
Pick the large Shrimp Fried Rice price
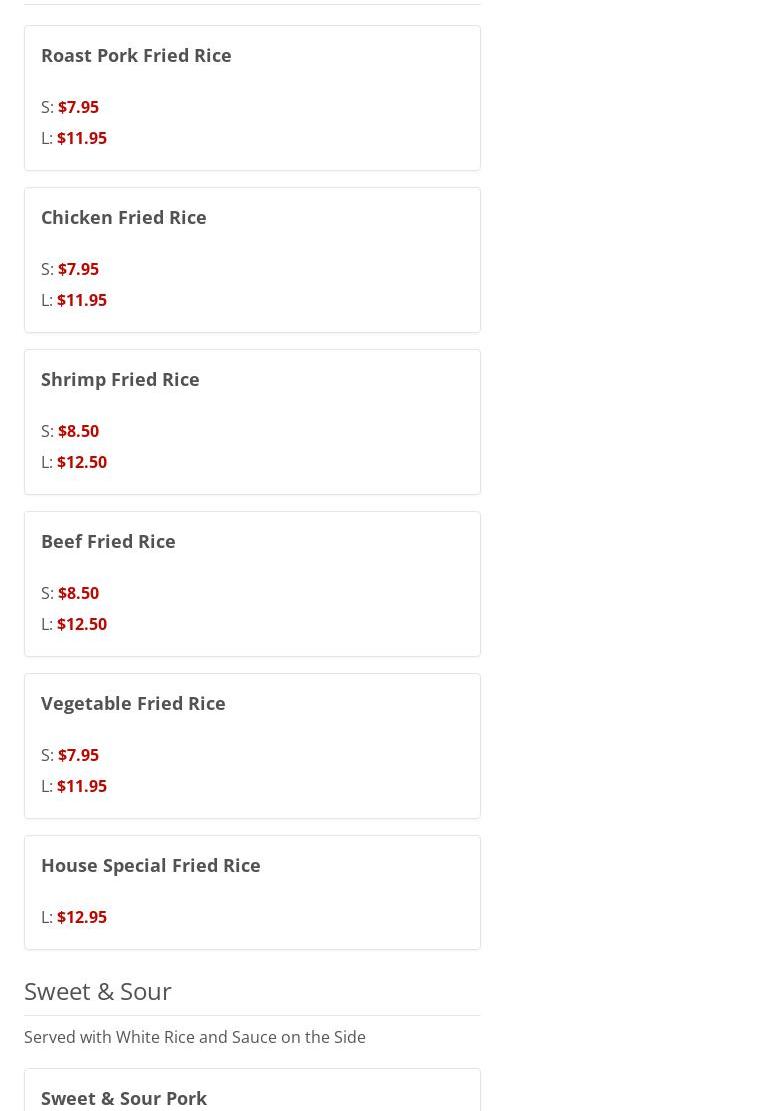point(81,462)
